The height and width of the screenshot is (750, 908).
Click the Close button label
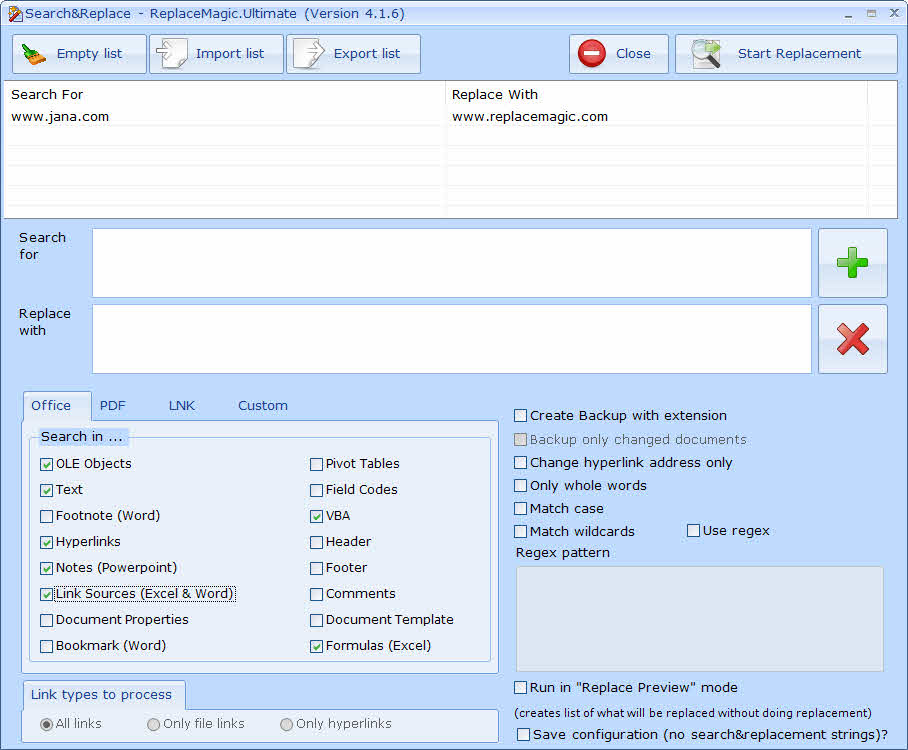[633, 54]
